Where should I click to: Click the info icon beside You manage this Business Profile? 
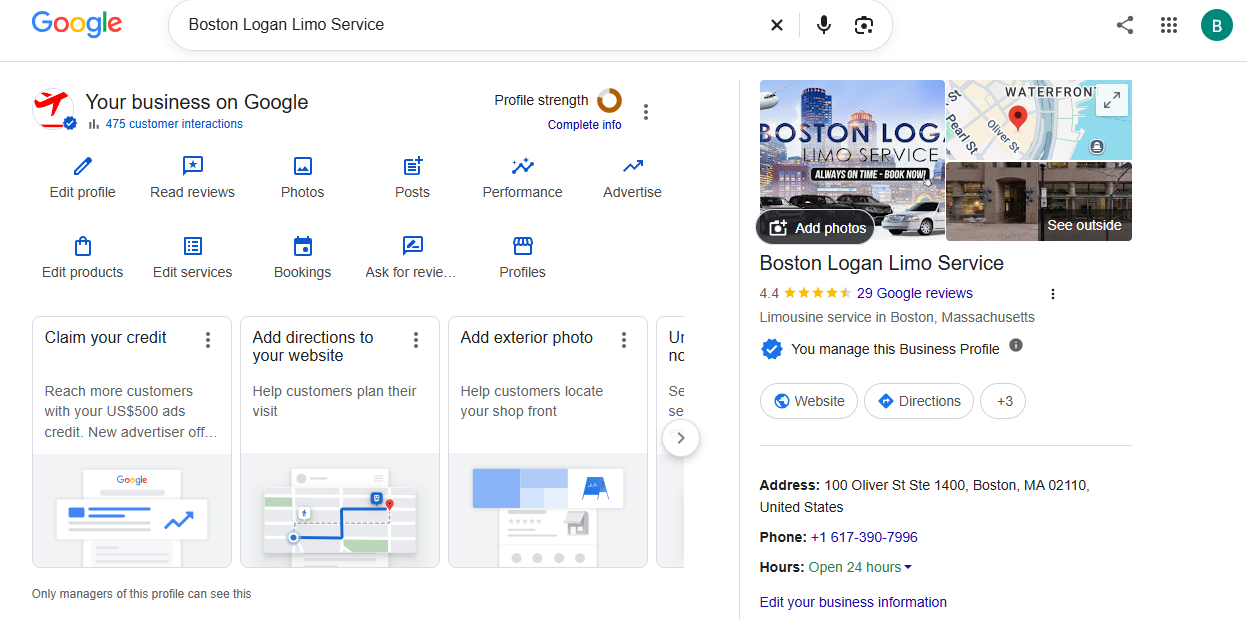pos(1016,345)
